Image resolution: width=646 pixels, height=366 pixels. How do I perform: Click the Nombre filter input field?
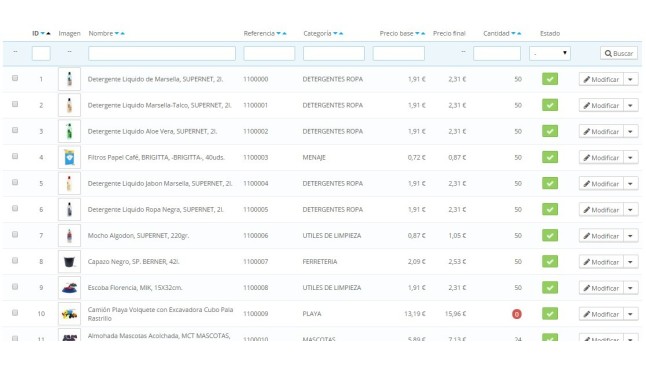click(x=162, y=53)
